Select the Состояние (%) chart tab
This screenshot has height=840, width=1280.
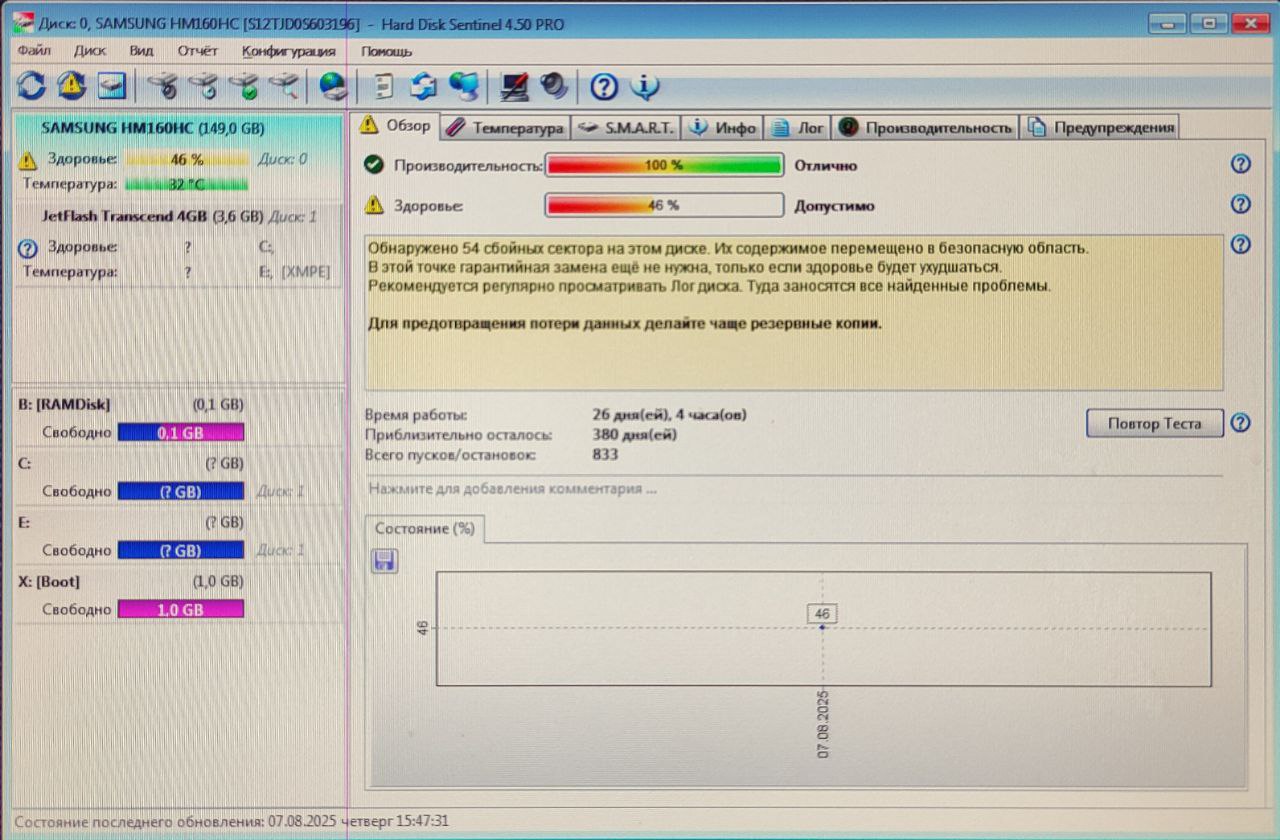pyautogui.click(x=425, y=529)
